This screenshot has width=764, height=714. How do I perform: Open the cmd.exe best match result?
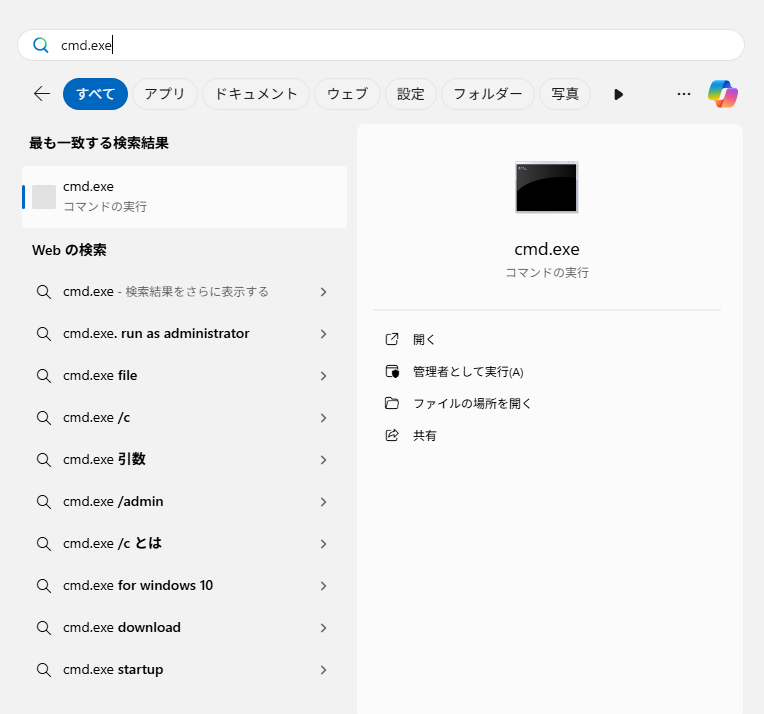(184, 196)
